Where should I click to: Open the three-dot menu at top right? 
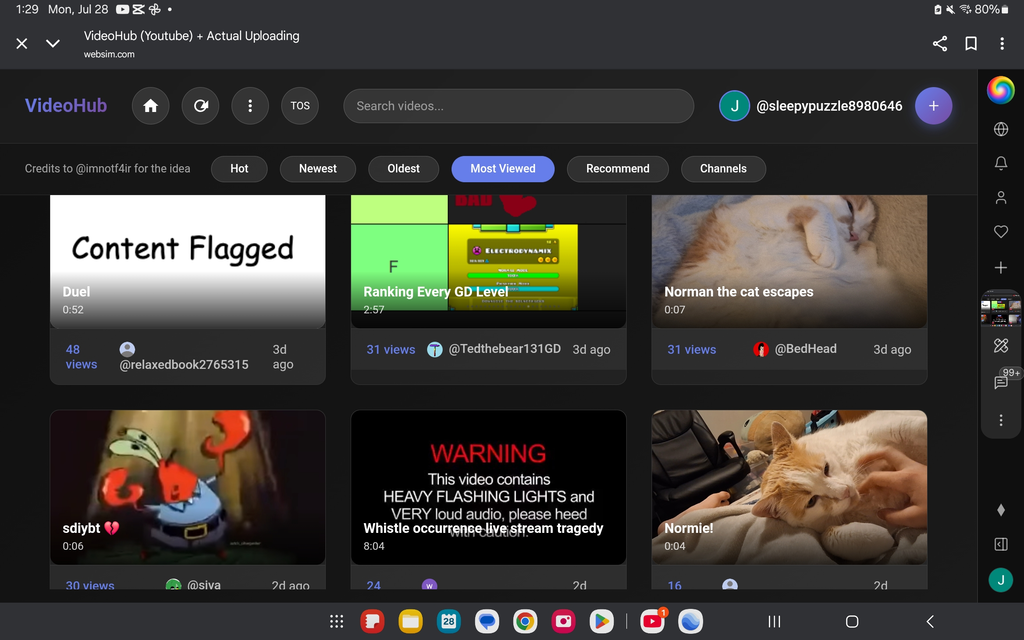pos(1002,44)
